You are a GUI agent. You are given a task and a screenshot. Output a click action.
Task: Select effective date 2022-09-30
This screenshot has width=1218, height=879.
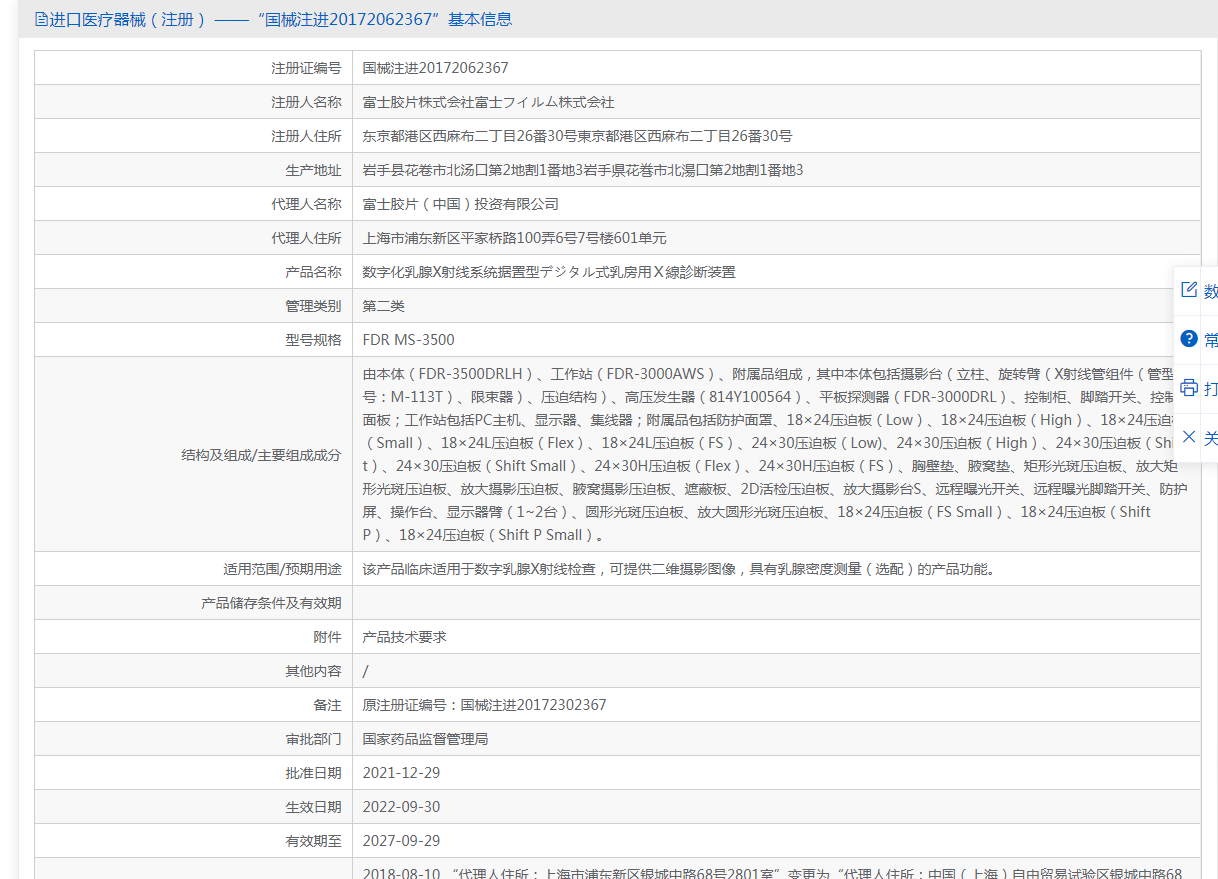point(401,807)
